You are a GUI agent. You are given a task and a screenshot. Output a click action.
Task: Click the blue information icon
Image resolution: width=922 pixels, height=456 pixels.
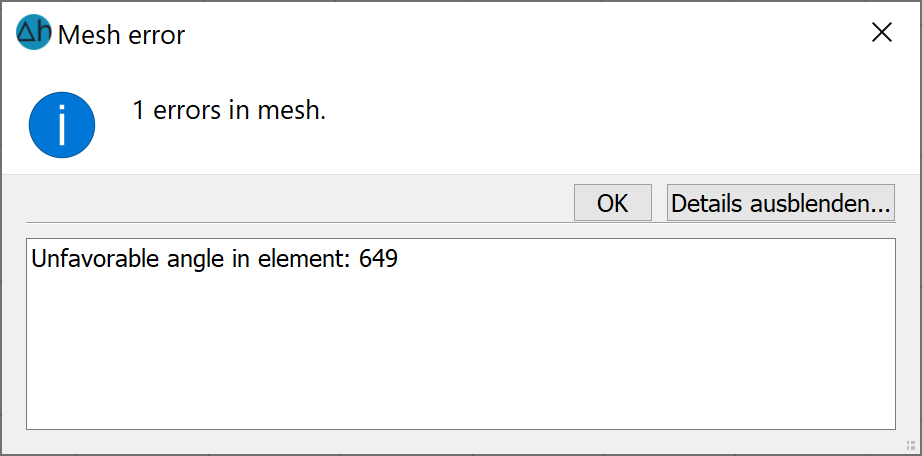click(x=62, y=125)
